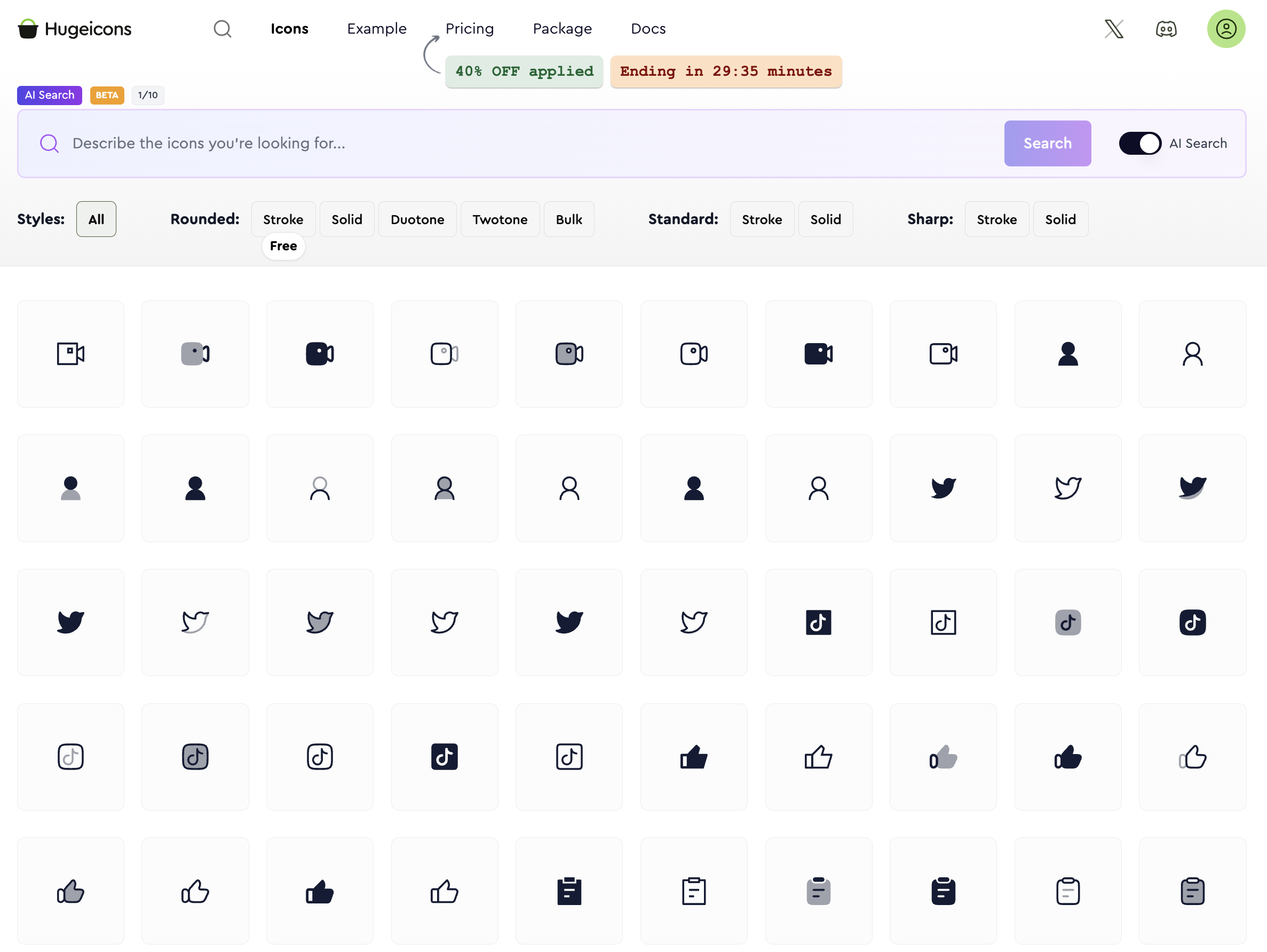Select the stroke-style Twitter bird icon
This screenshot has width=1267, height=952.
pyautogui.click(x=1068, y=488)
